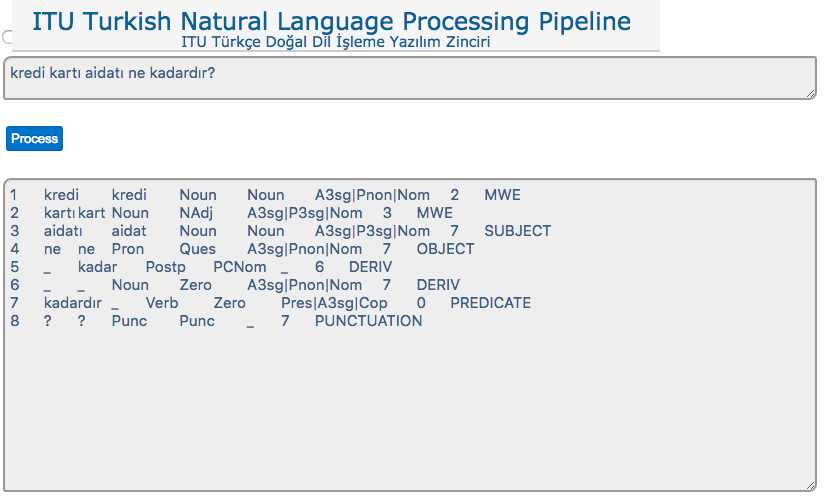Click the word 'PUNCTUATION' in output row 8

[369, 321]
